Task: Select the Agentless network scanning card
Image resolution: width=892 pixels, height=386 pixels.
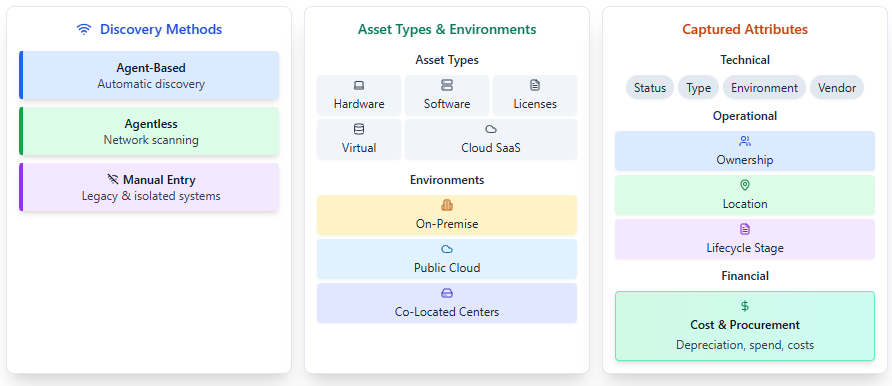Action: tap(149, 131)
